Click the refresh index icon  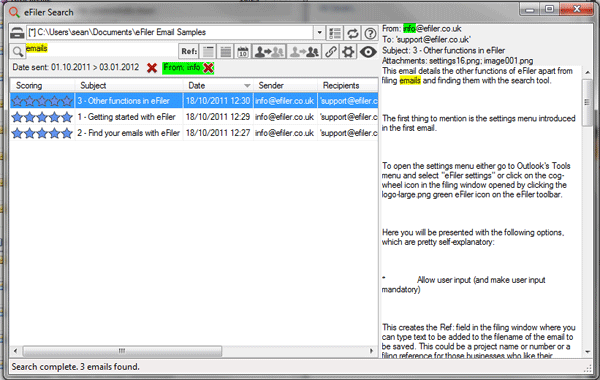(x=352, y=33)
